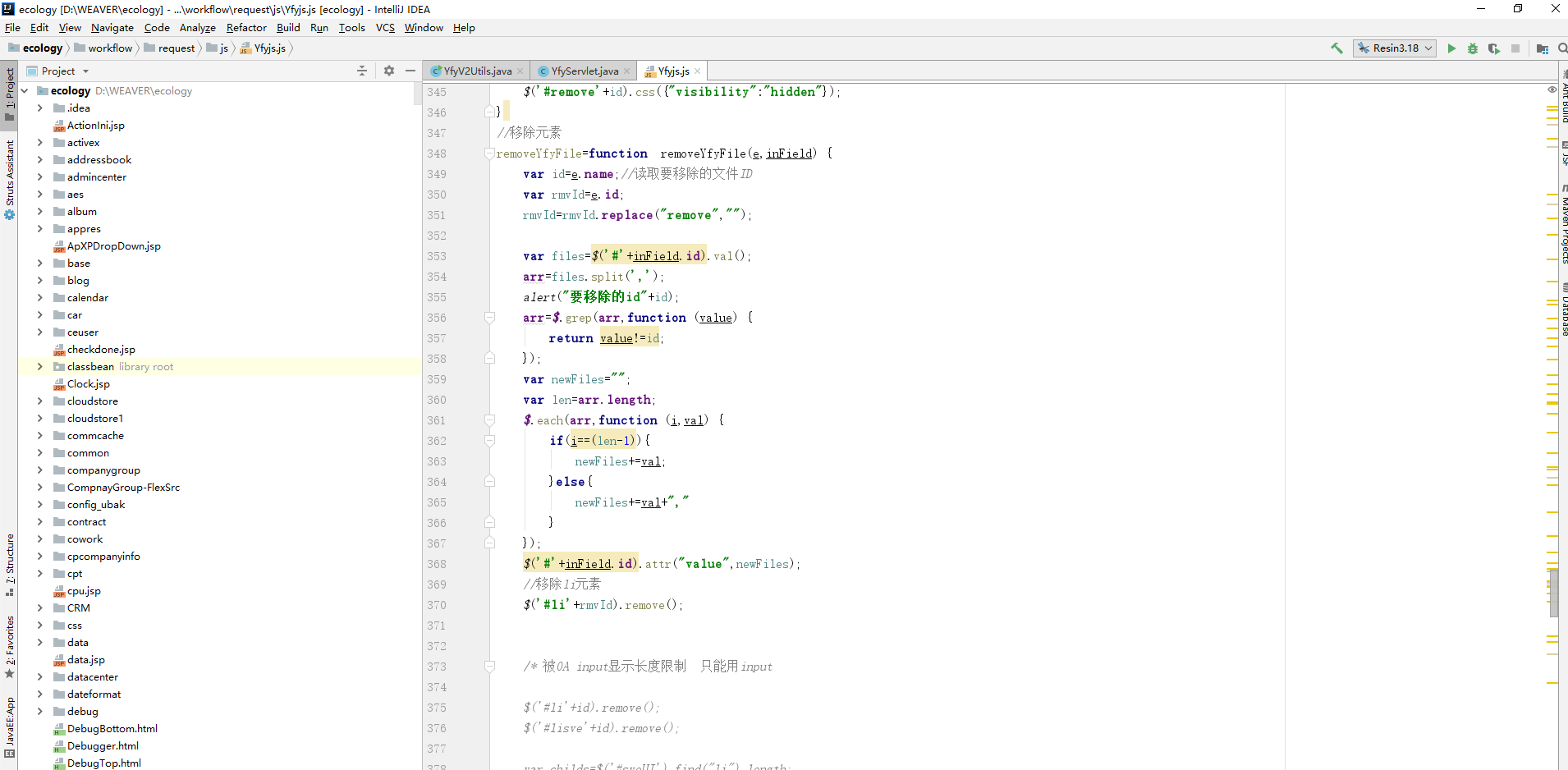Run the Resin3.18 configuration
The height and width of the screenshot is (770, 1568).
[x=1451, y=48]
